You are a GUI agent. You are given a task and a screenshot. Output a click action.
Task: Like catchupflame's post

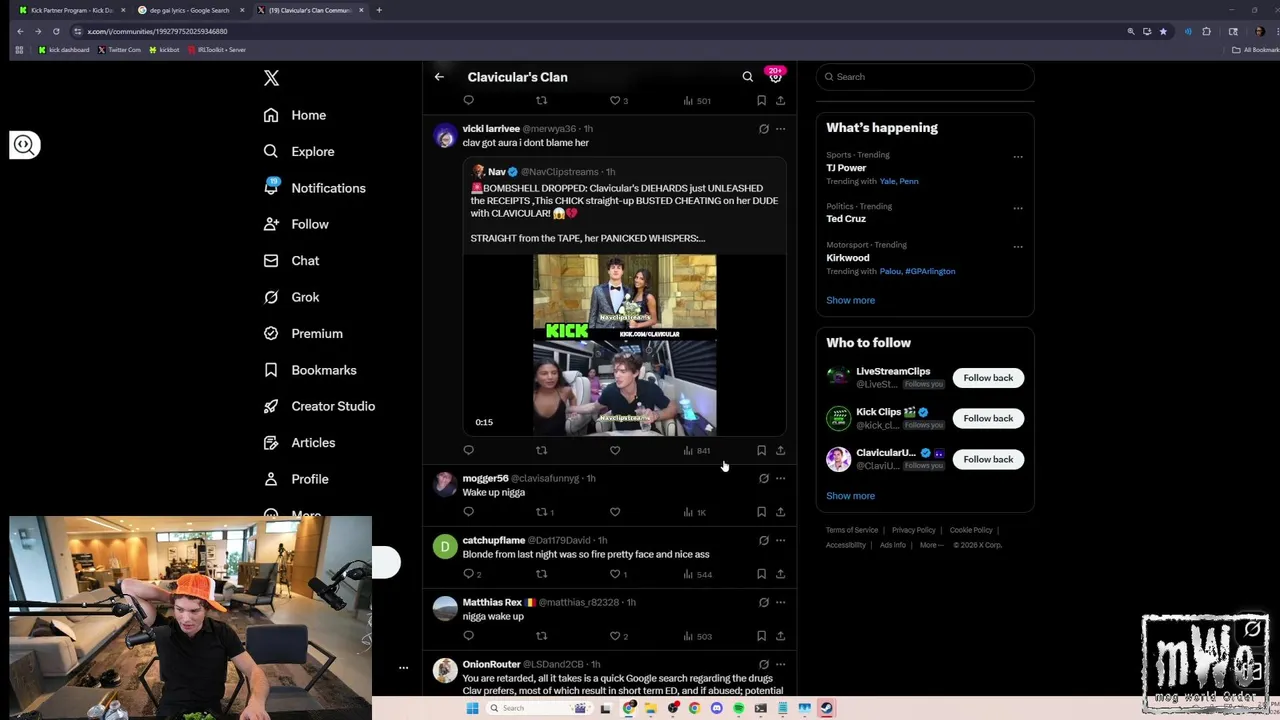pyautogui.click(x=618, y=574)
